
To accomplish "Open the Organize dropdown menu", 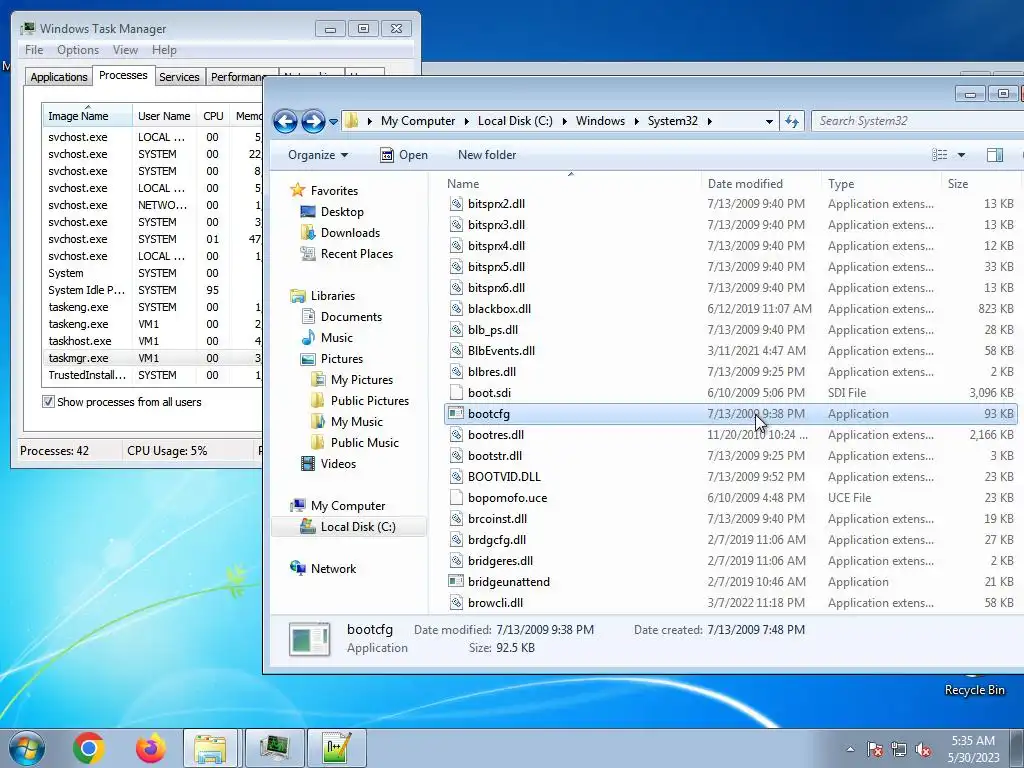I will [318, 155].
